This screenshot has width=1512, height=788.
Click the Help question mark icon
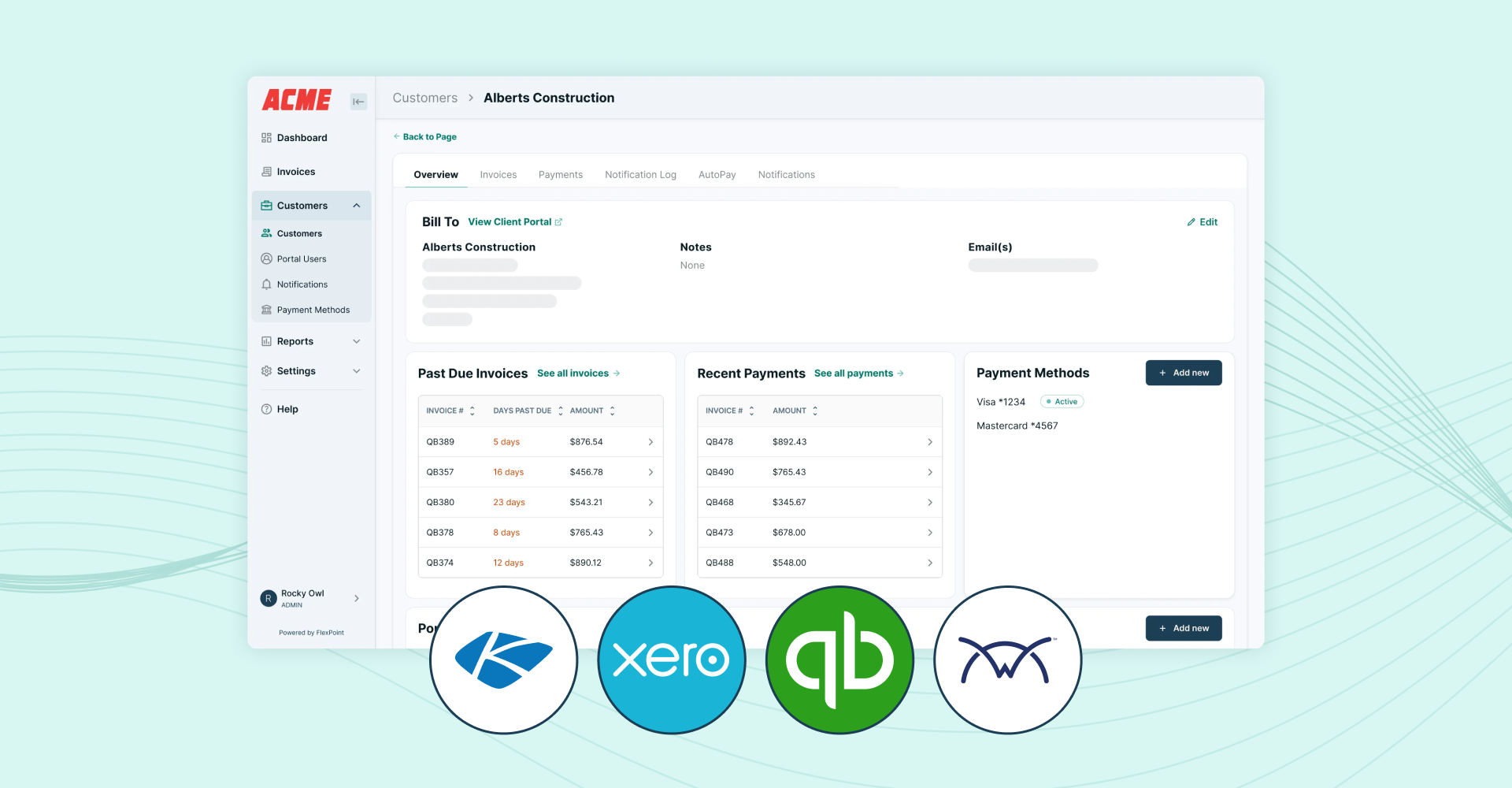(267, 409)
